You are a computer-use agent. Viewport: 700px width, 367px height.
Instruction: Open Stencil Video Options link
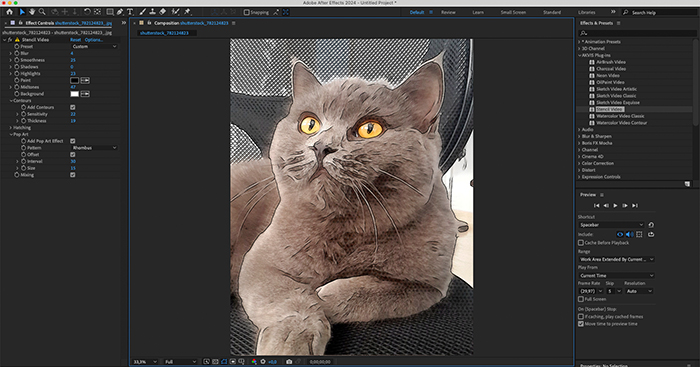[94, 40]
